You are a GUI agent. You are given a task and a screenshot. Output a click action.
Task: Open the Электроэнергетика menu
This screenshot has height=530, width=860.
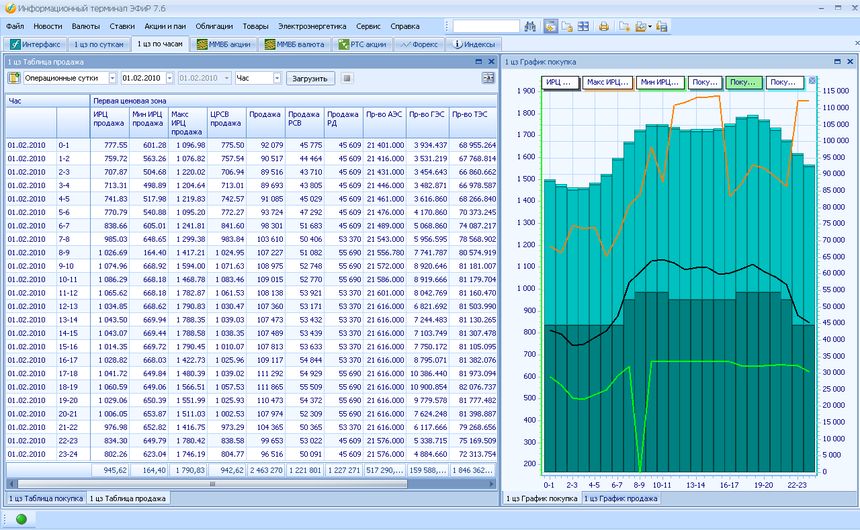313,26
